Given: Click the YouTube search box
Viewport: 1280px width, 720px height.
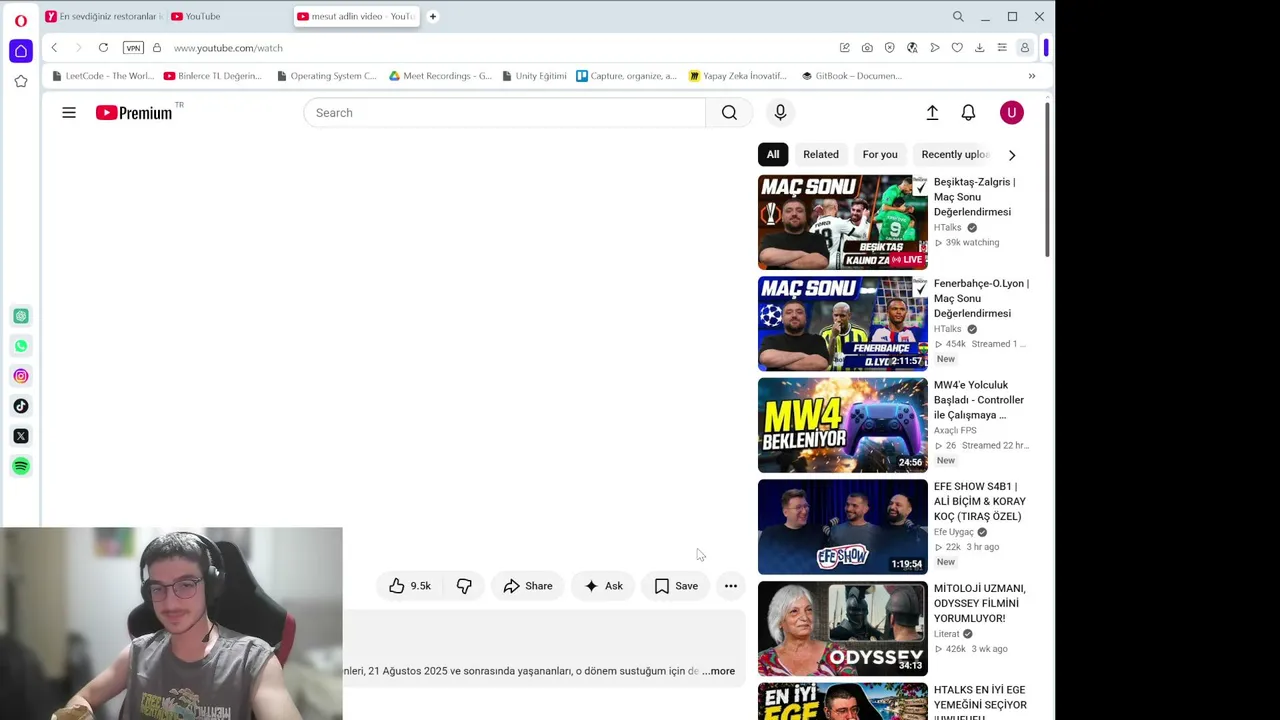Looking at the screenshot, I should coord(504,113).
